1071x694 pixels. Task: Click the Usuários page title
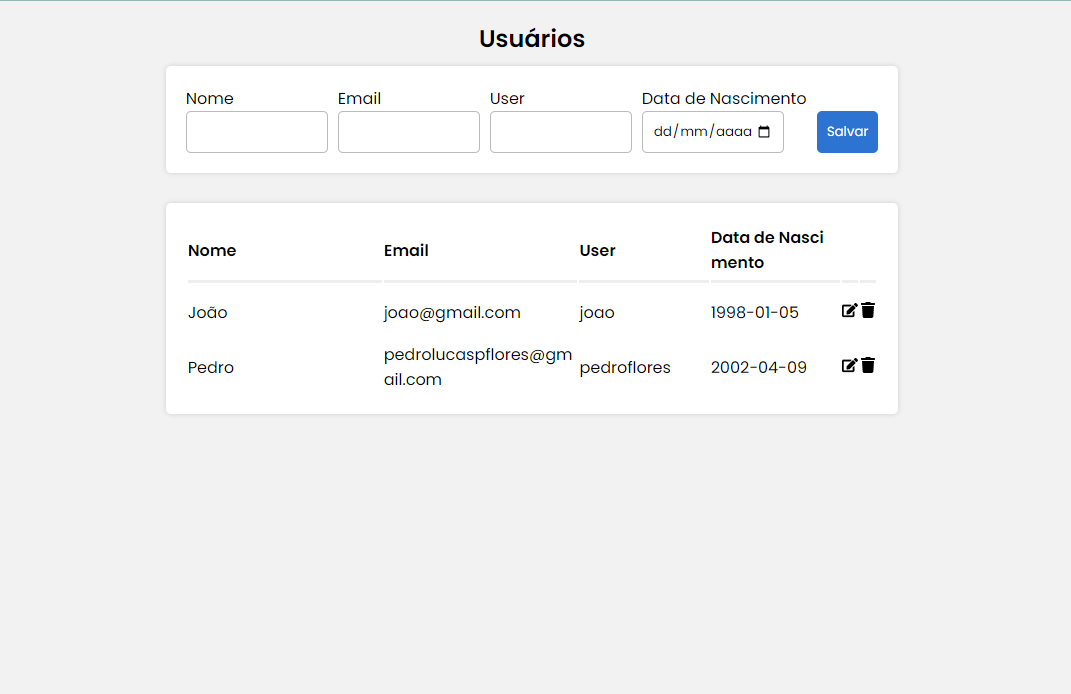coord(531,38)
